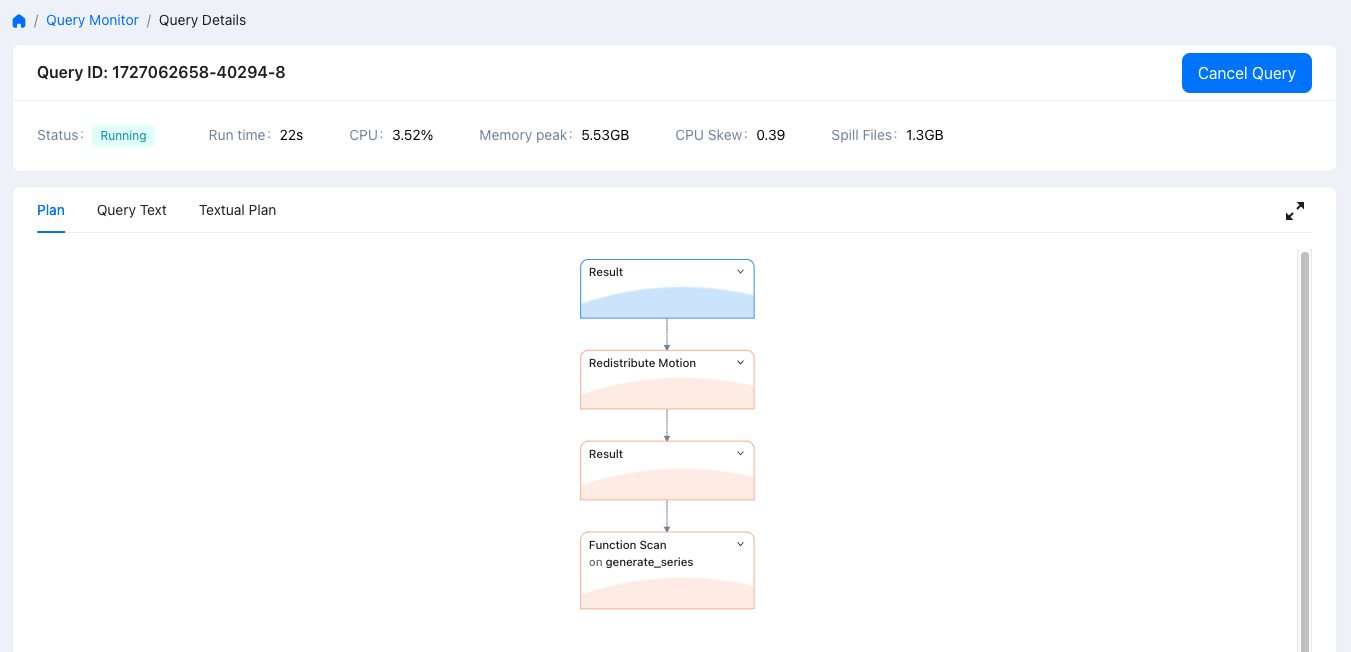Click the Spill Files 1.3GB value
The width and height of the screenshot is (1351, 652).
click(x=924, y=135)
